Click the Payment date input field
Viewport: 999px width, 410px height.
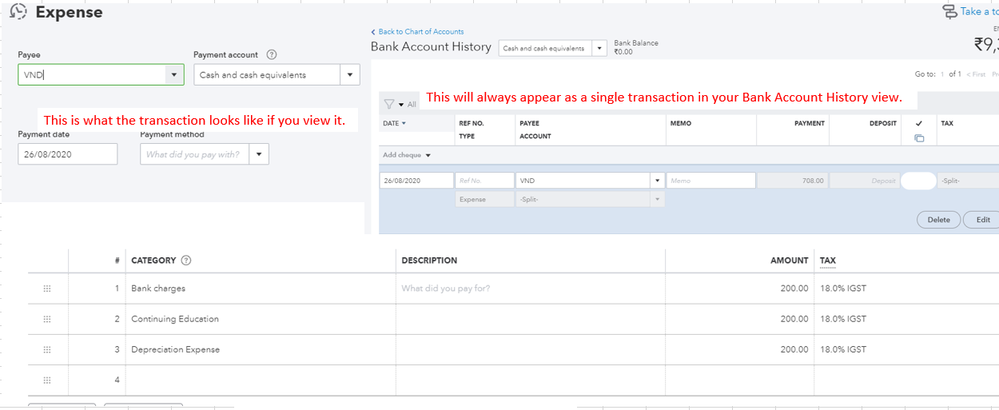click(x=67, y=154)
